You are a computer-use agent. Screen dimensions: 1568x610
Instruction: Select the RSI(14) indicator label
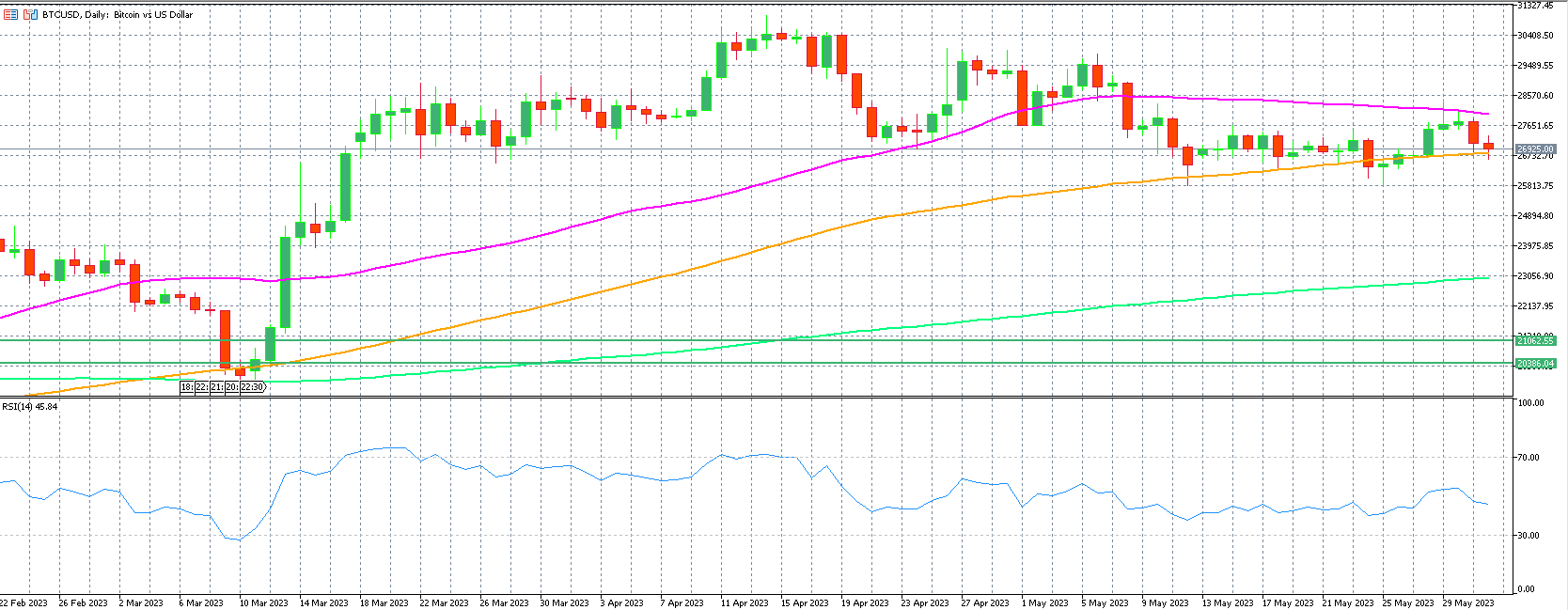[29, 406]
